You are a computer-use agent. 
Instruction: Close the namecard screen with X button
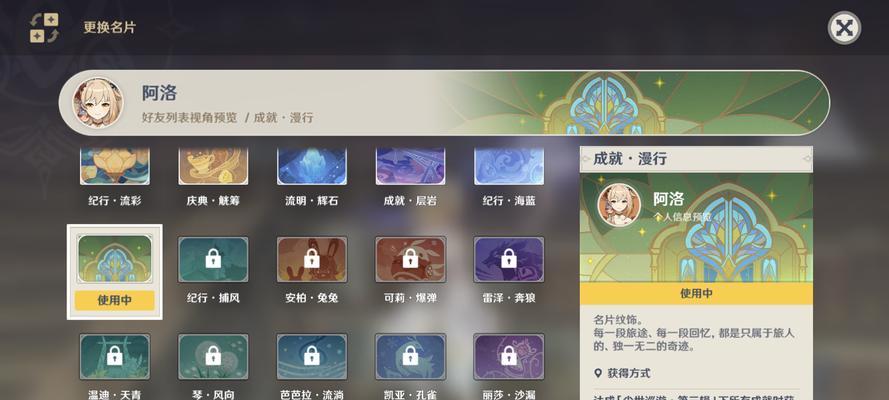(x=844, y=28)
